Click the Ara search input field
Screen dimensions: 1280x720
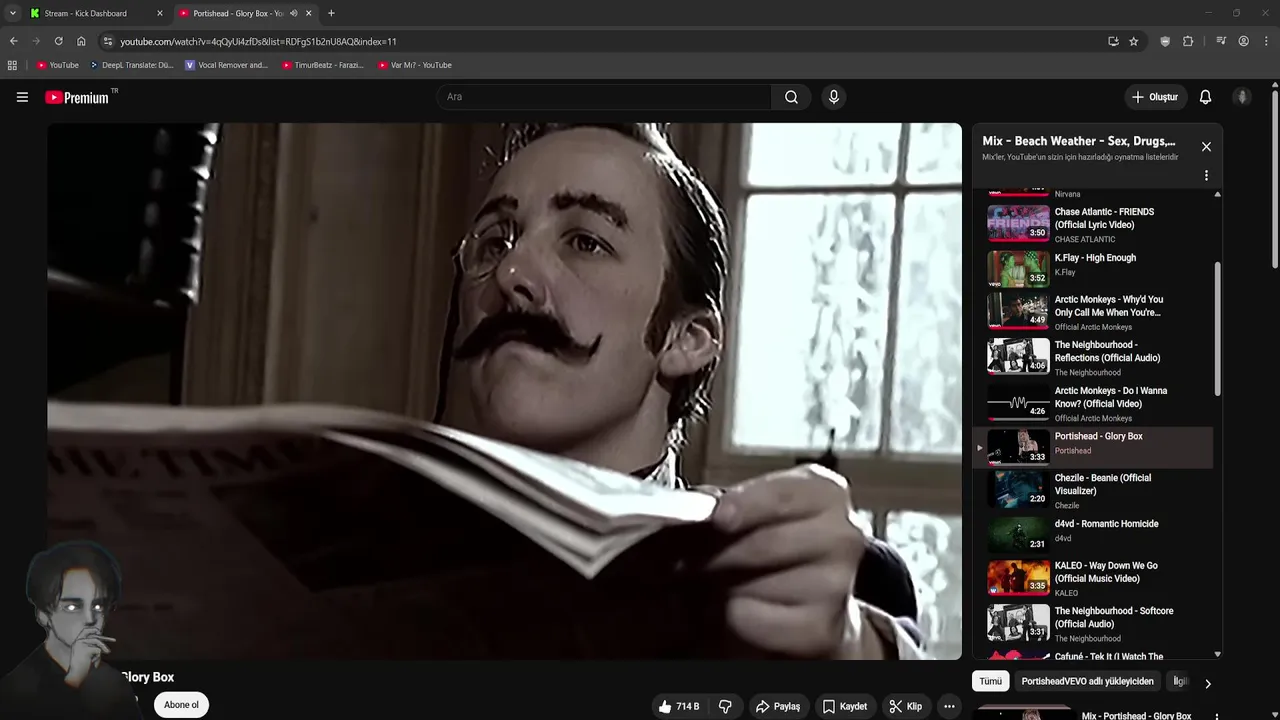pyautogui.click(x=604, y=97)
